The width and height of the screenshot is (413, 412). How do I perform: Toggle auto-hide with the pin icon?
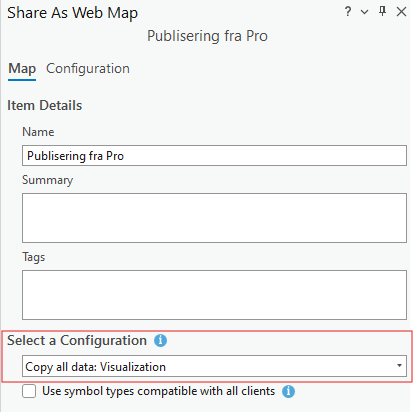[x=382, y=11]
